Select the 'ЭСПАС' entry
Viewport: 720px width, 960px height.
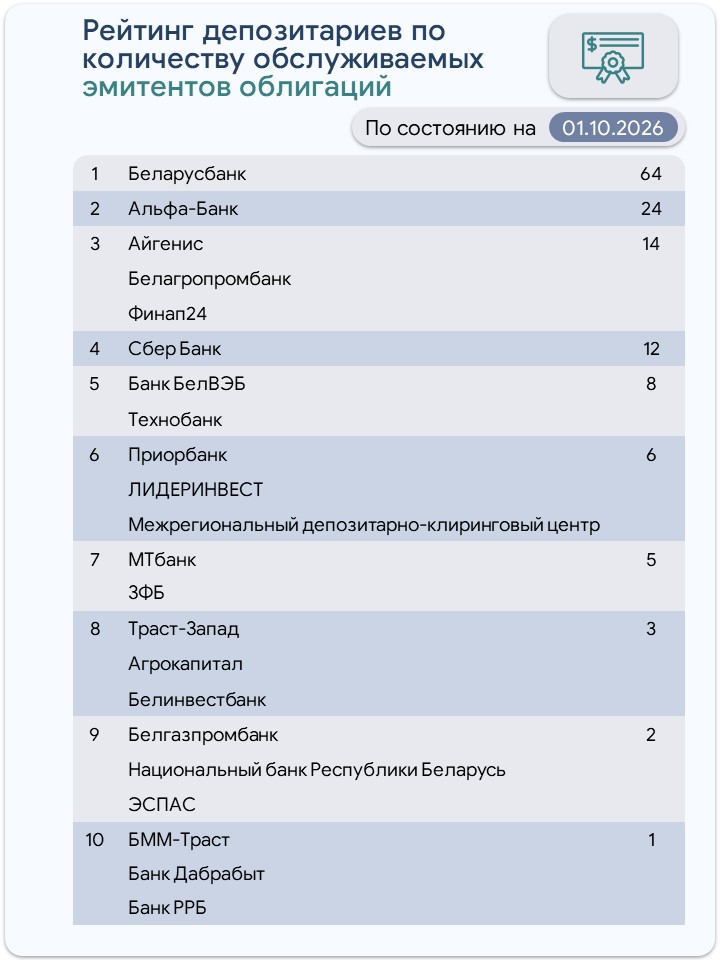click(x=162, y=804)
